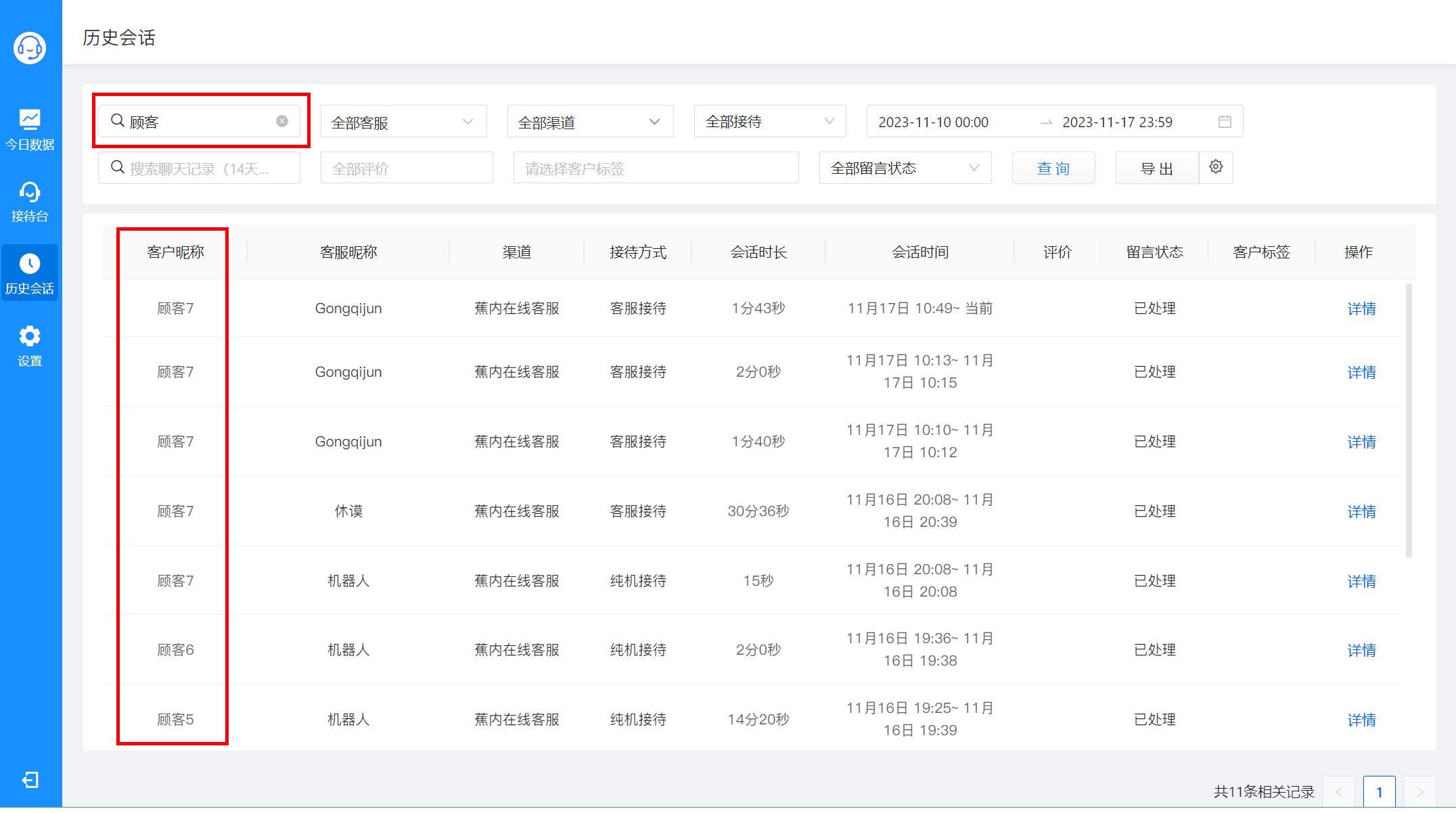
Task: Click the 留言状态 column header
Action: [x=1155, y=252]
